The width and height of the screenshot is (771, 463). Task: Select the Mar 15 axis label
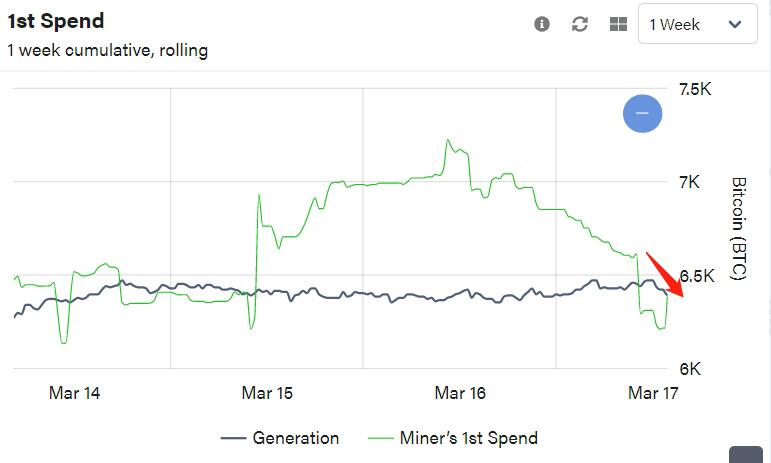pos(267,393)
